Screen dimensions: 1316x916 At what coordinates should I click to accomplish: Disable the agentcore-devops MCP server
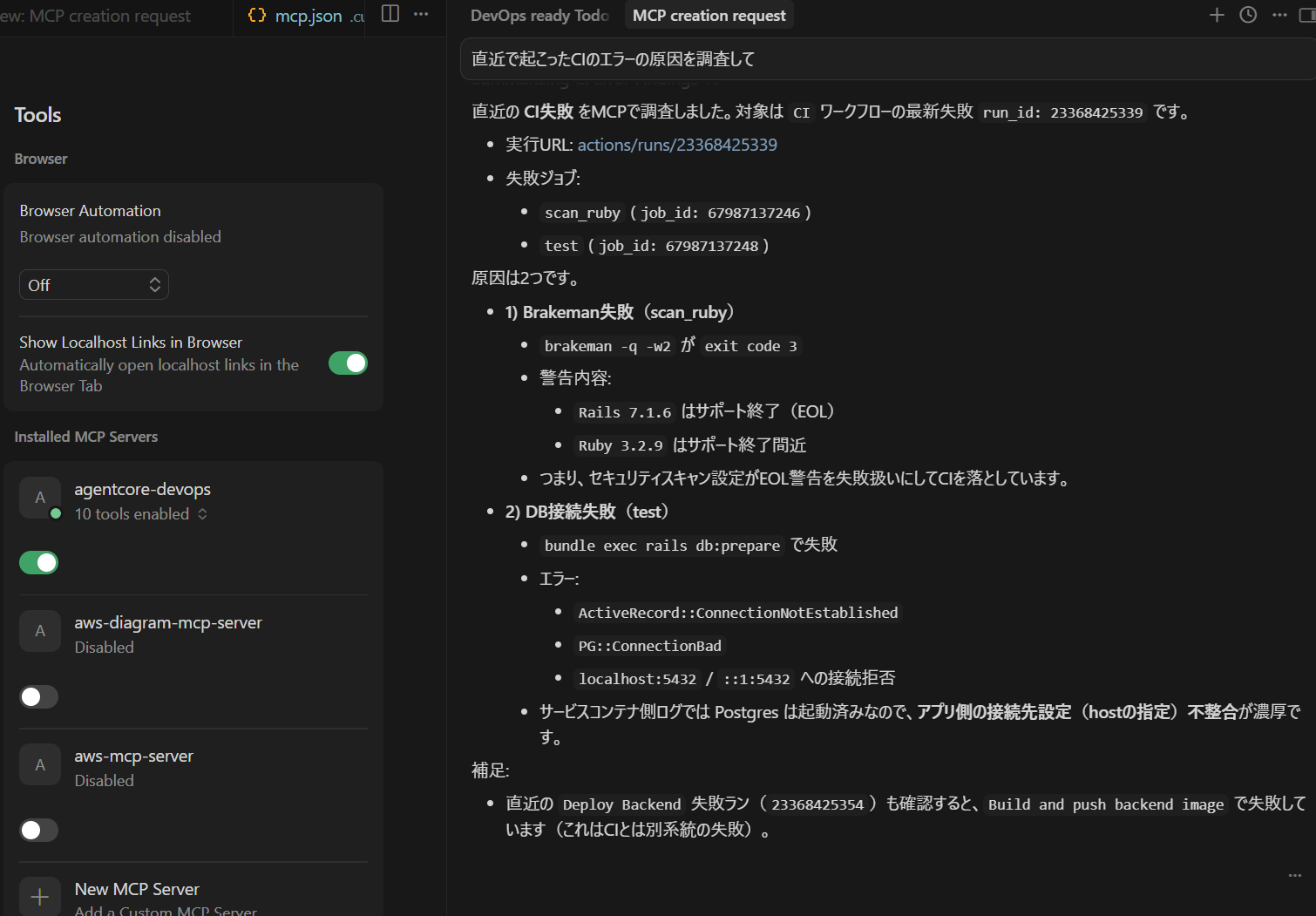[39, 563]
